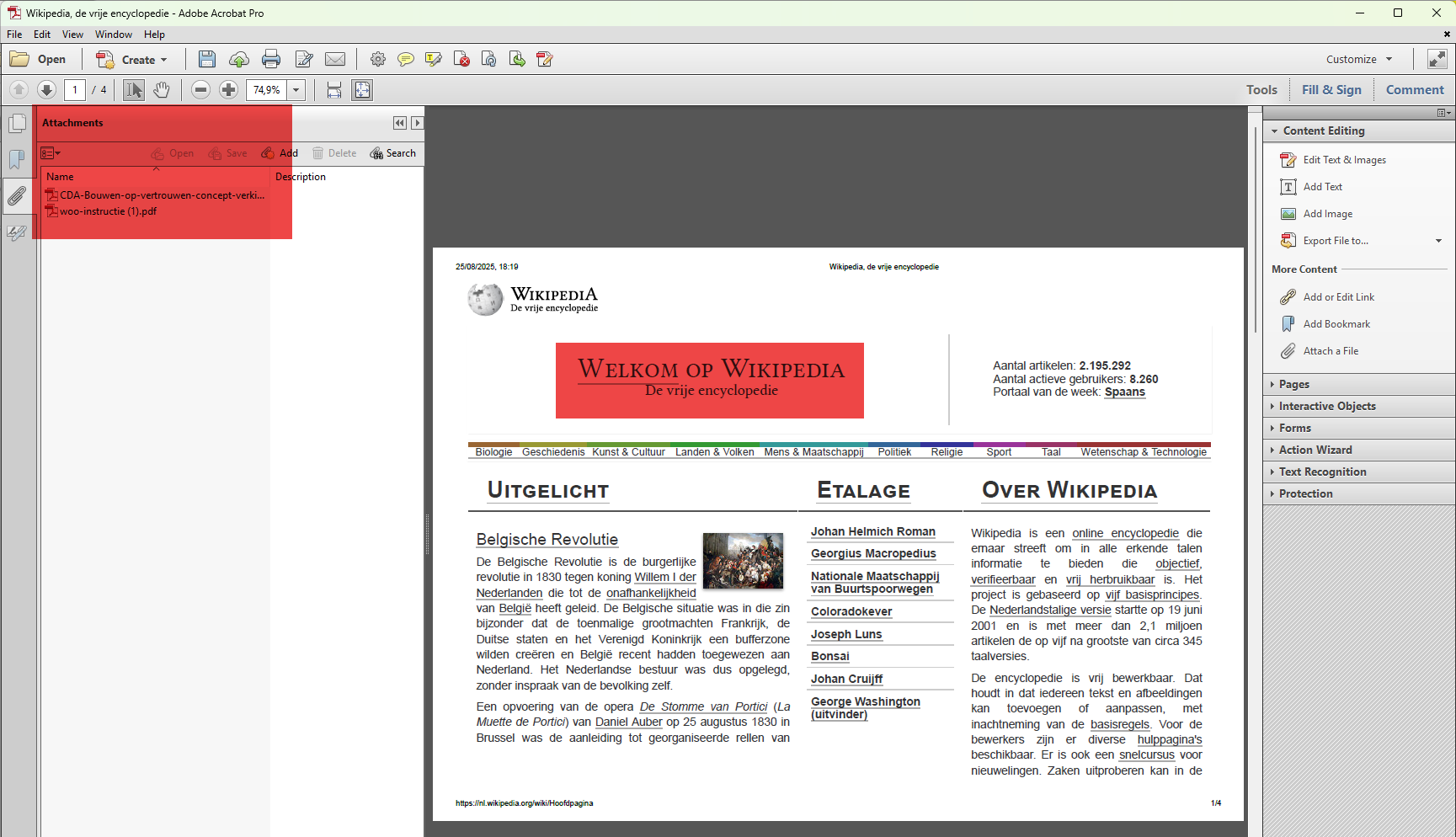This screenshot has height=837, width=1456.
Task: Click Add Image in Content Editing
Action: click(x=1316, y=214)
